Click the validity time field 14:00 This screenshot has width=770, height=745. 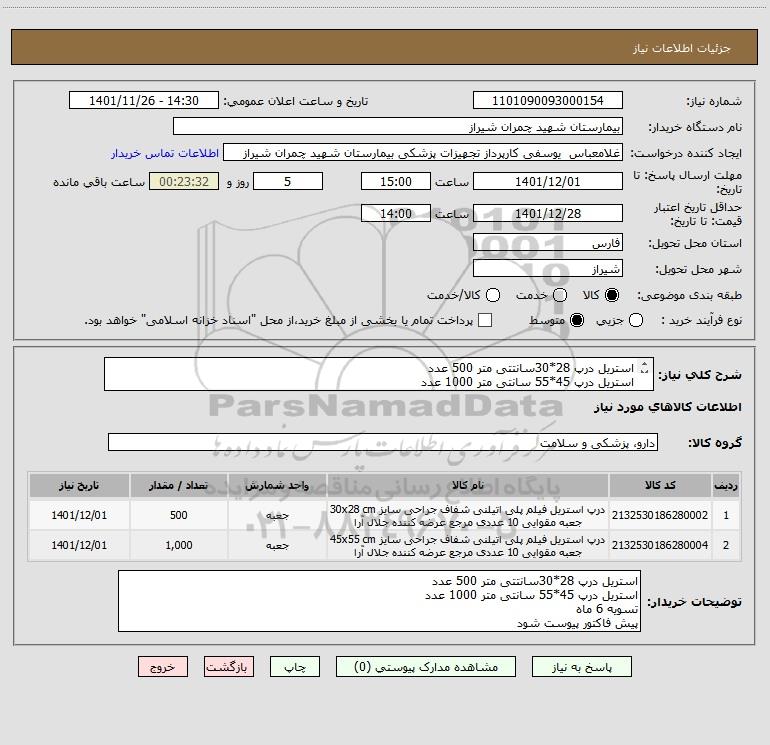pyautogui.click(x=396, y=213)
